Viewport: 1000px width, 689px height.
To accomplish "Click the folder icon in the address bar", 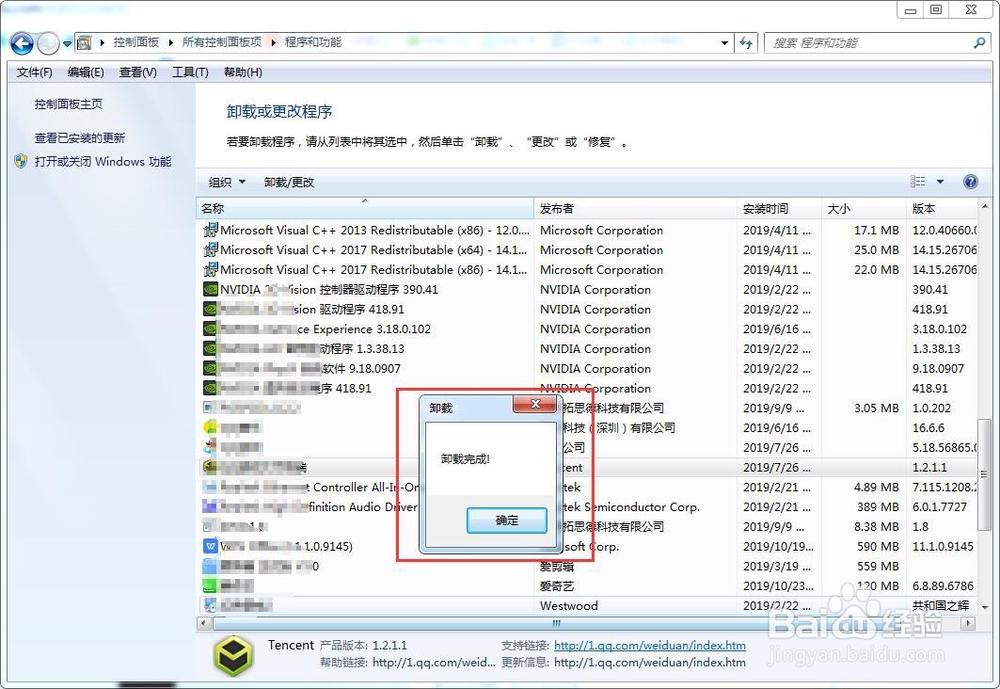I will [84, 43].
